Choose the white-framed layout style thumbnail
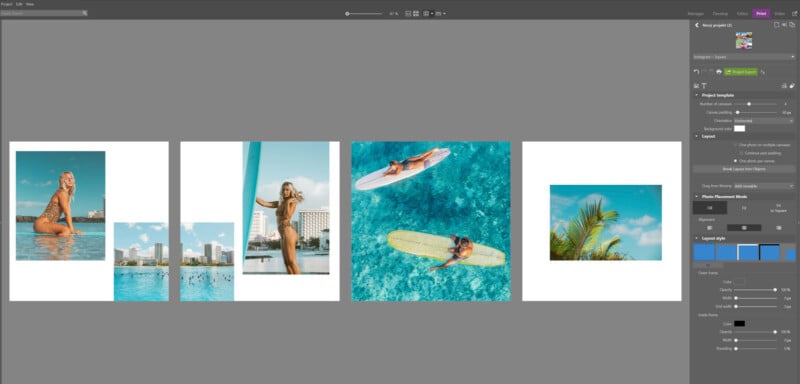 [748, 252]
